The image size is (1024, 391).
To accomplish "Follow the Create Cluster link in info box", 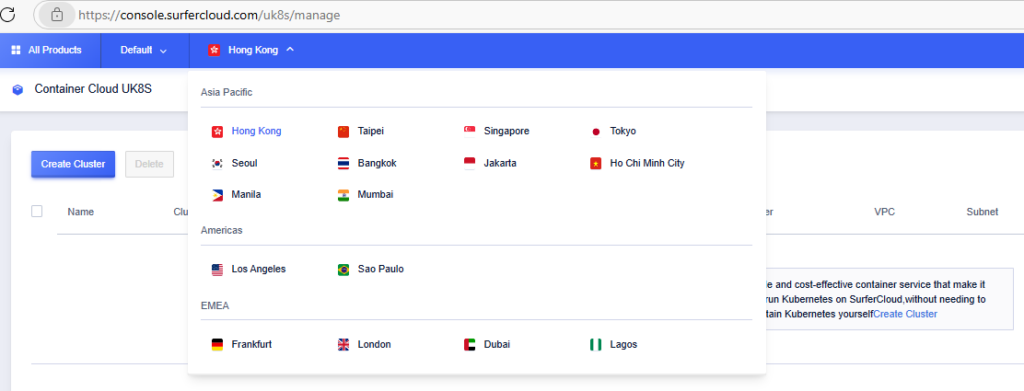I will [x=905, y=314].
